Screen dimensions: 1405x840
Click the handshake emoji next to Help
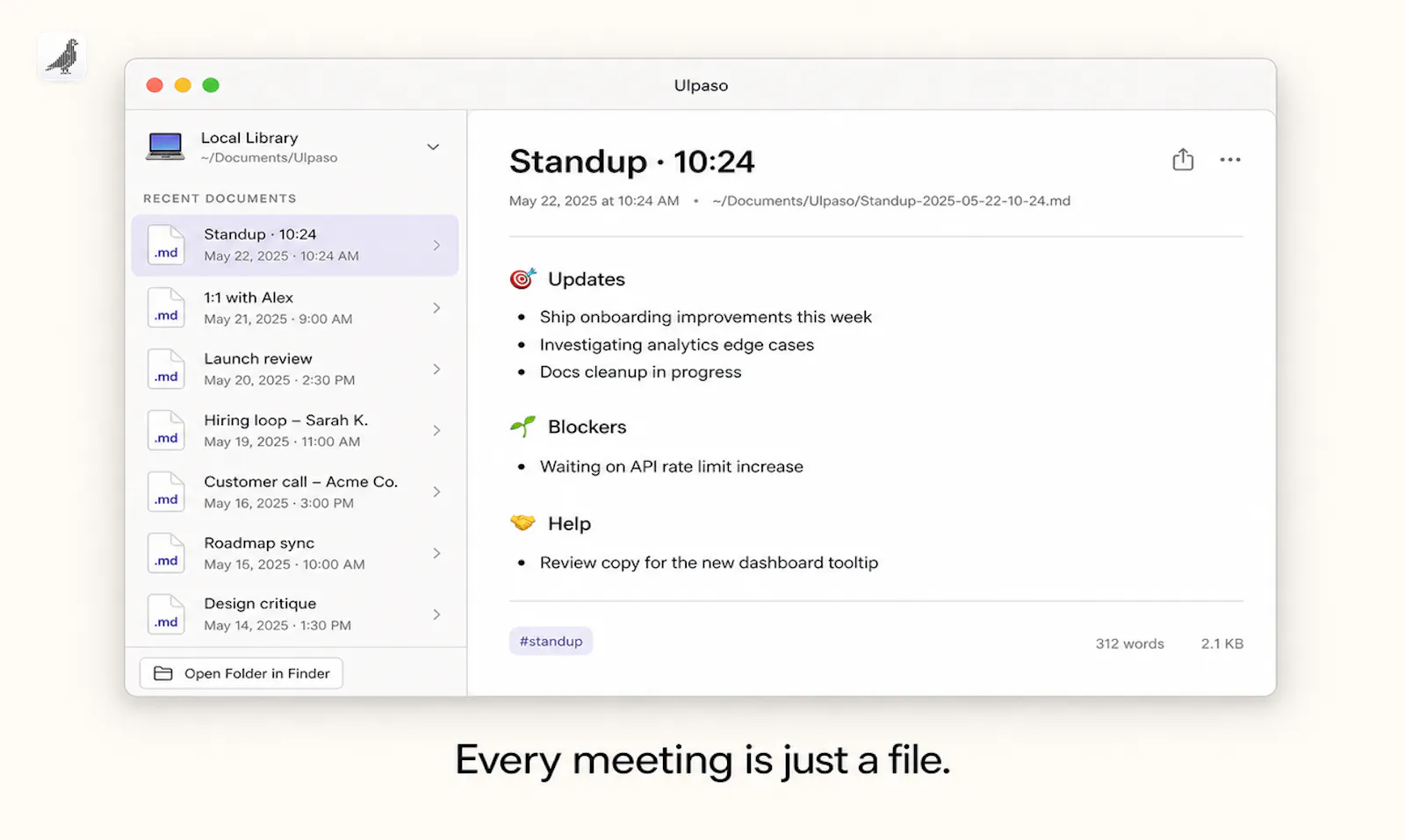point(522,523)
